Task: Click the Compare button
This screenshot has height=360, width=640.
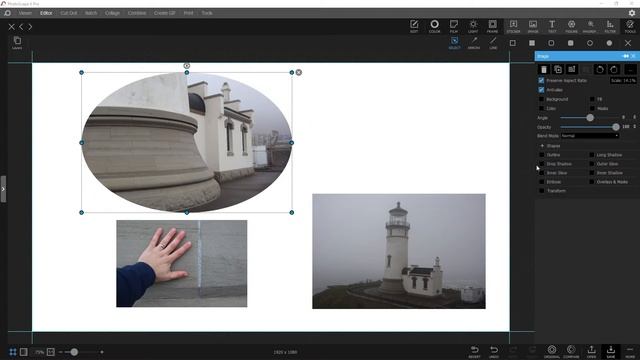Action: (x=571, y=351)
